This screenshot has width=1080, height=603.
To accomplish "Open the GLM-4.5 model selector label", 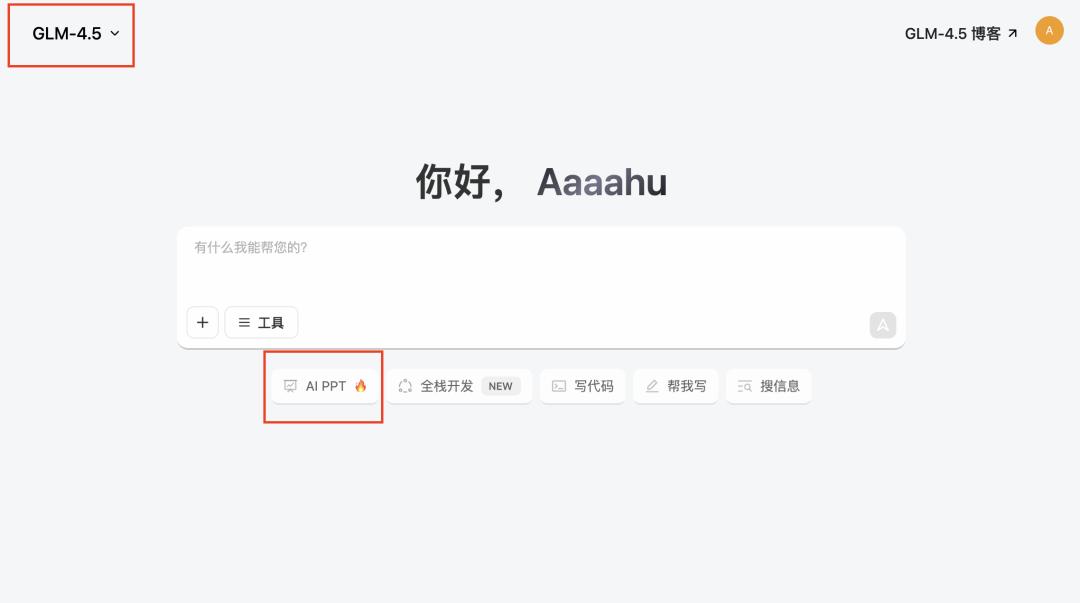I will coord(67,34).
